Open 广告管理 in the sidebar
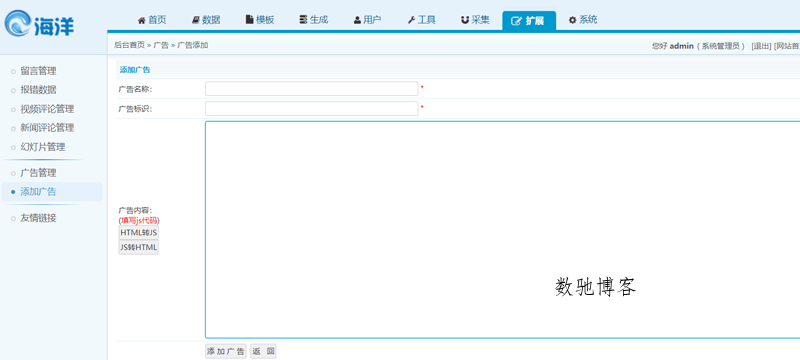The width and height of the screenshot is (800, 360). tap(38, 173)
